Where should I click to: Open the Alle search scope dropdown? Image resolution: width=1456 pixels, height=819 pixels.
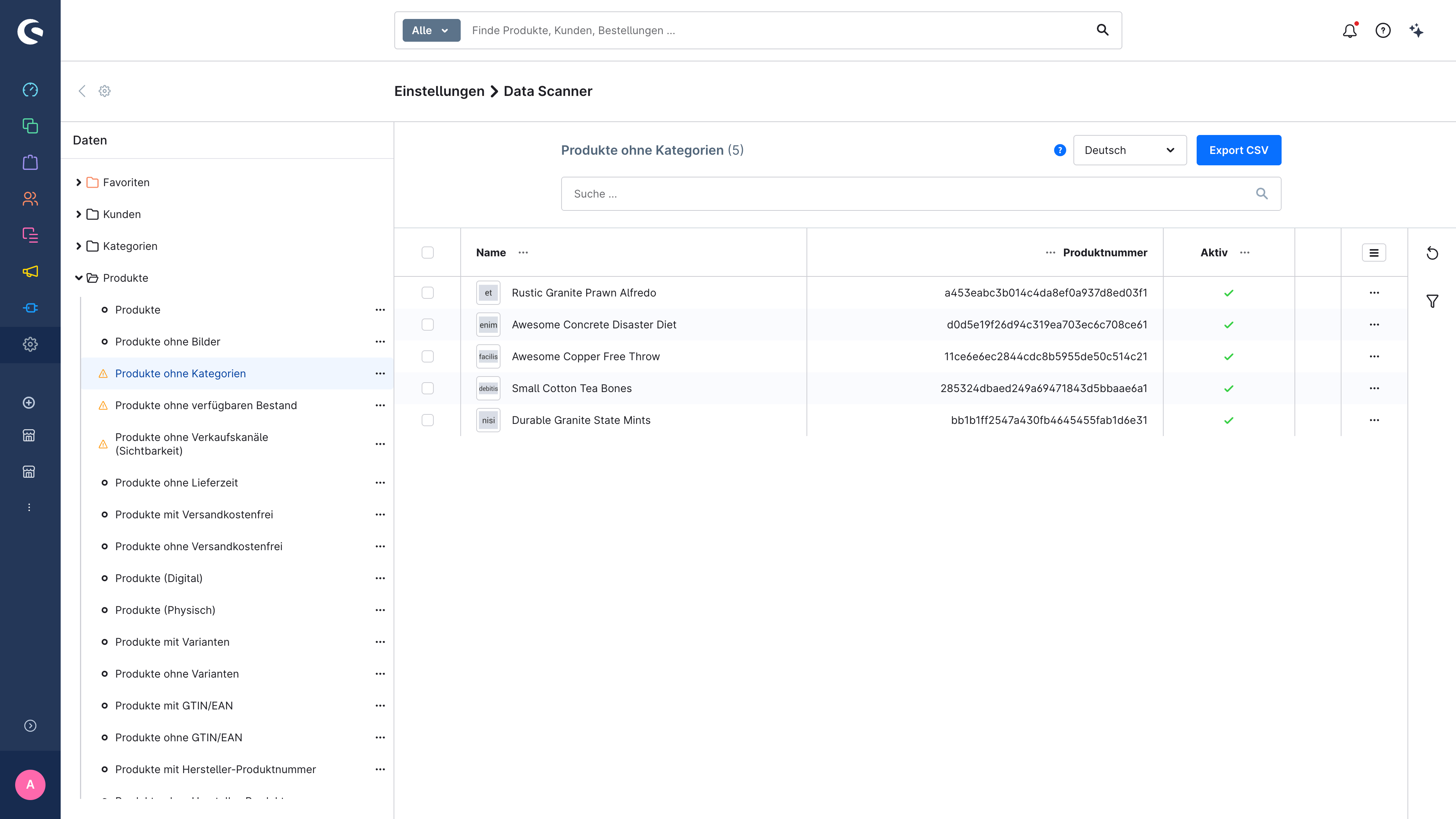tap(431, 30)
